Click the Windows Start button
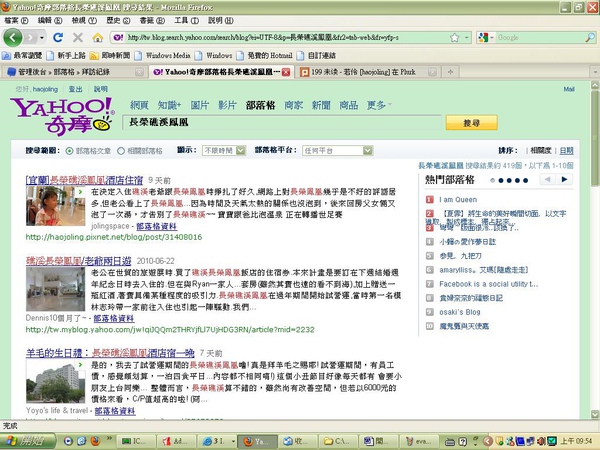This screenshot has width=600, height=450. click(x=28, y=441)
